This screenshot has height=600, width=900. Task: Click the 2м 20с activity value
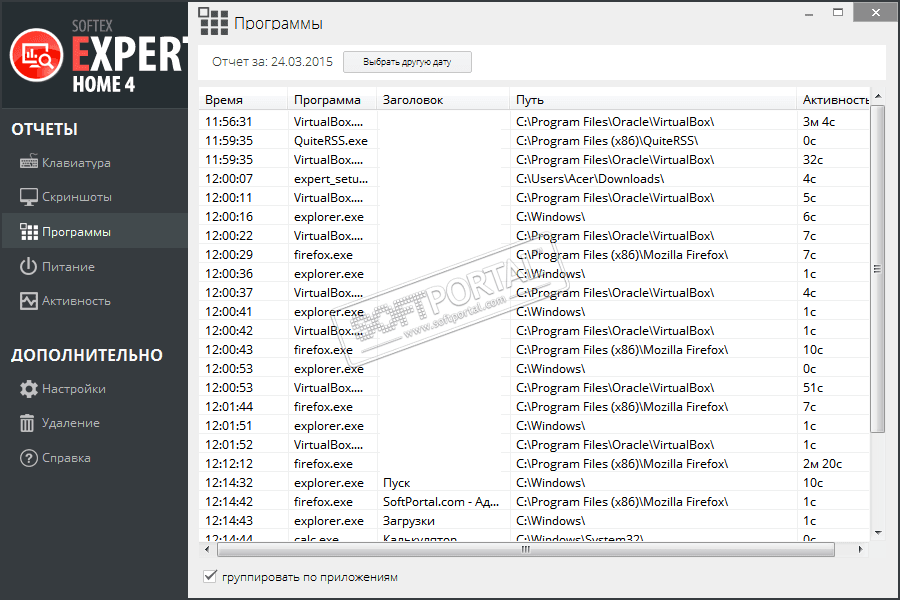(x=822, y=463)
